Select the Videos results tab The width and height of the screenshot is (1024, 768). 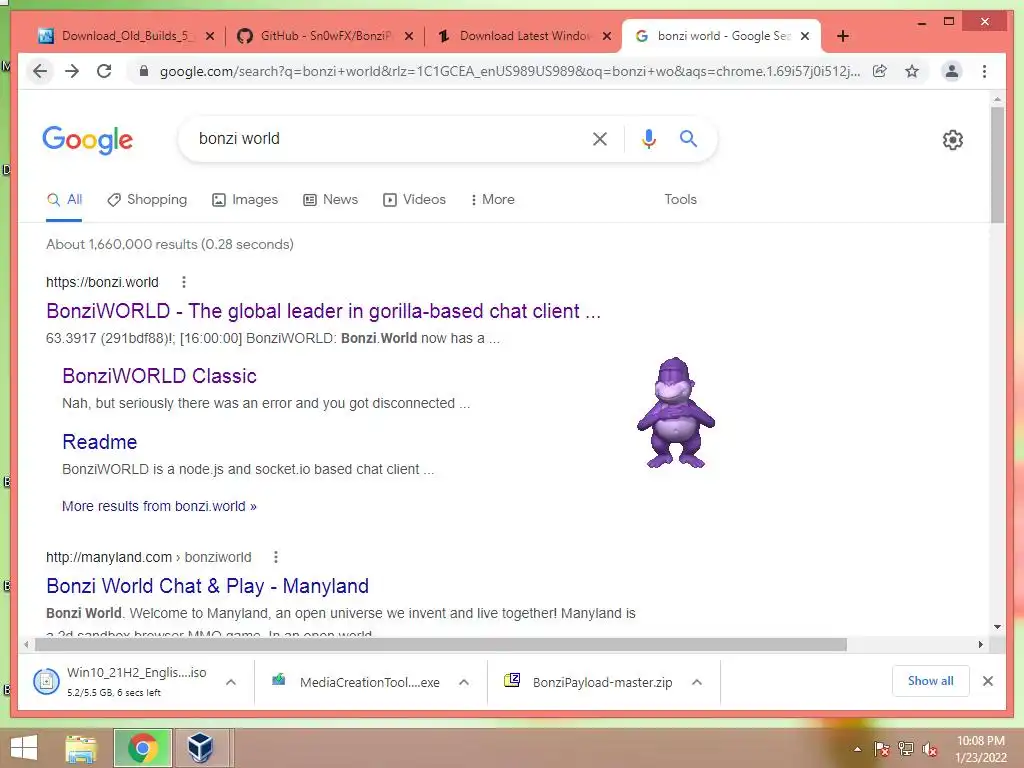point(414,199)
